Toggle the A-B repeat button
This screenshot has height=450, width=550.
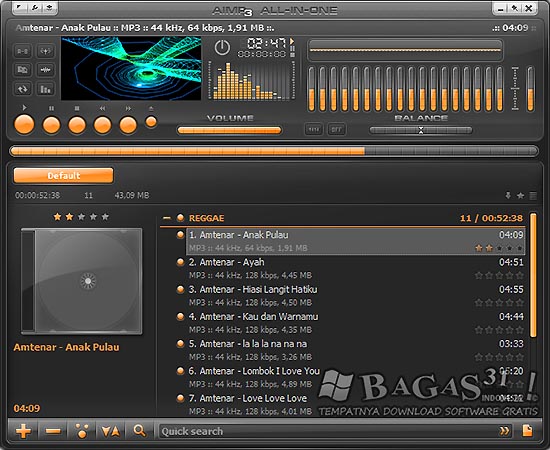click(x=23, y=51)
